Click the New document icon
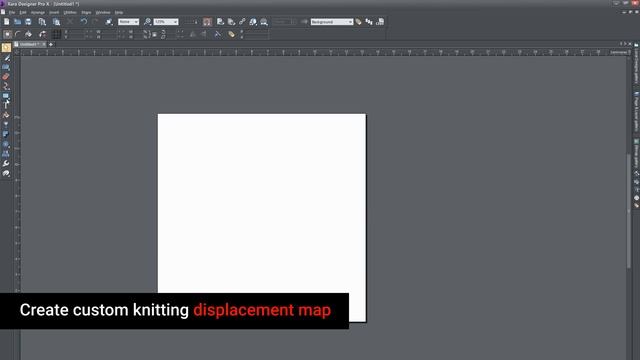 pos(7,22)
